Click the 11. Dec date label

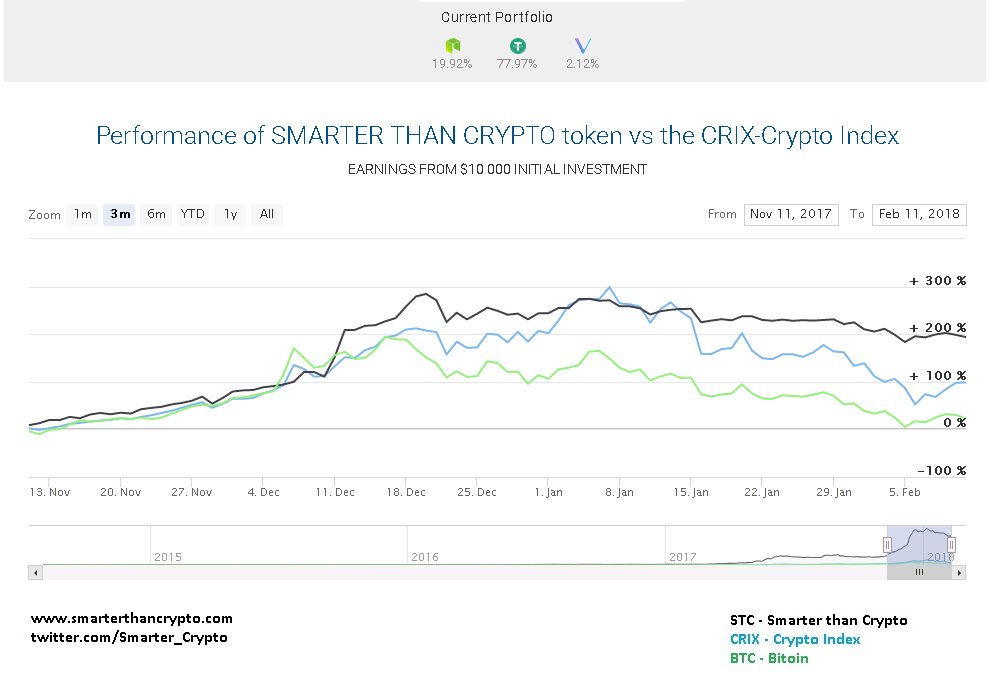[x=335, y=492]
